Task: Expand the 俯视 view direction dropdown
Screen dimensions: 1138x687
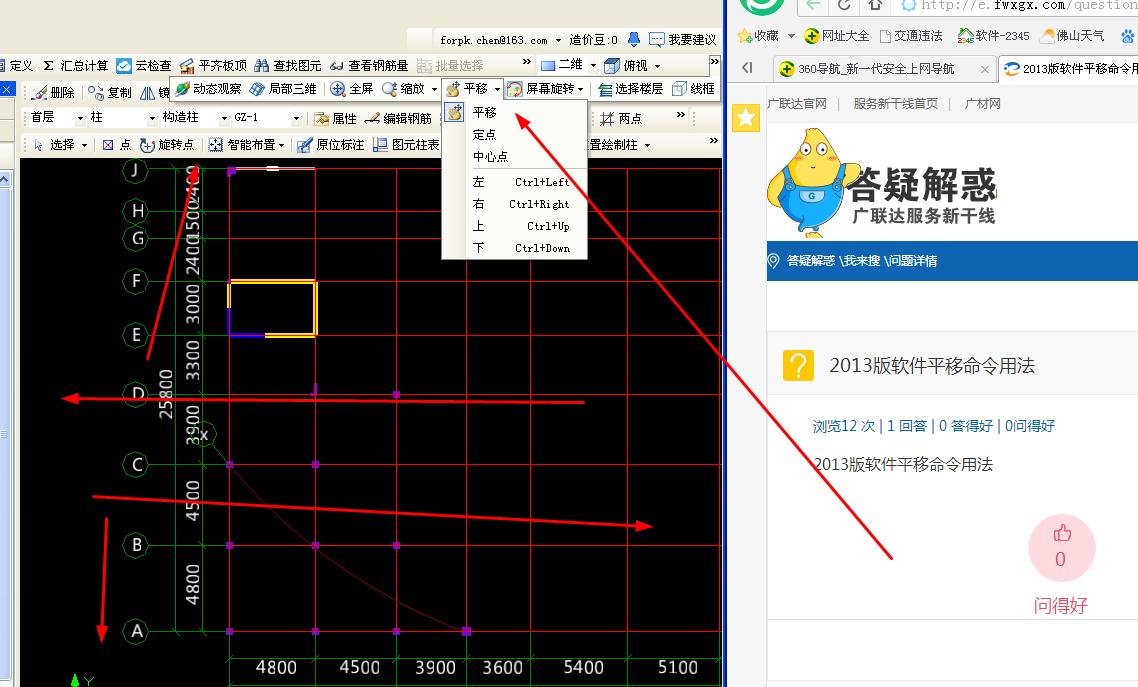Action: coord(658,65)
